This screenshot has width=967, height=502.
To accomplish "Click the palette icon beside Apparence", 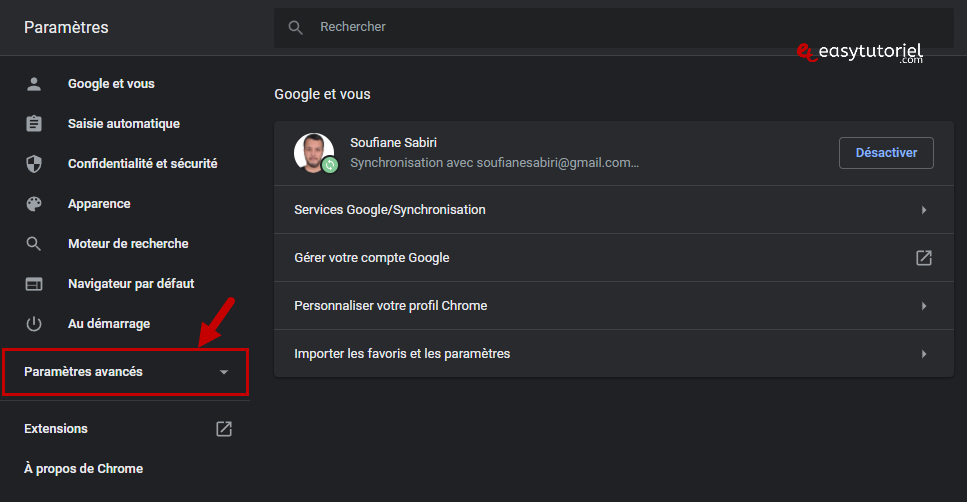I will pos(34,204).
